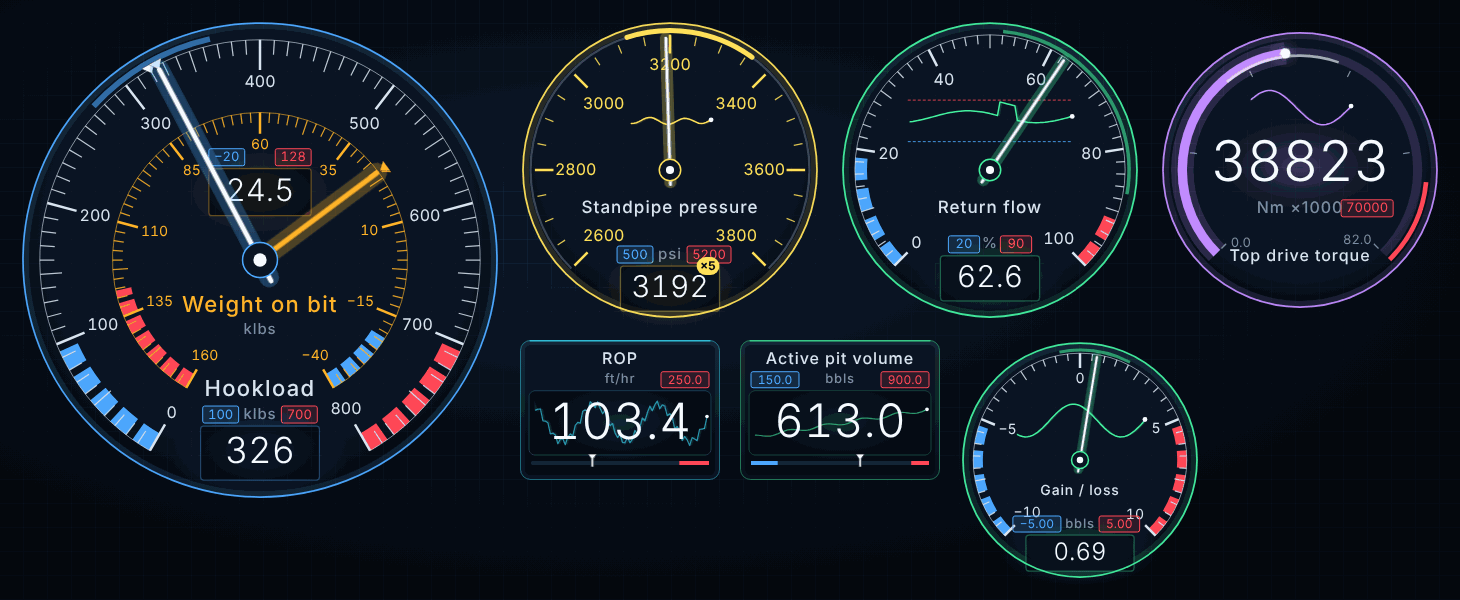This screenshot has height=600, width=1460.
Task: Click the Active pit volume range bar marker
Action: 860,461
